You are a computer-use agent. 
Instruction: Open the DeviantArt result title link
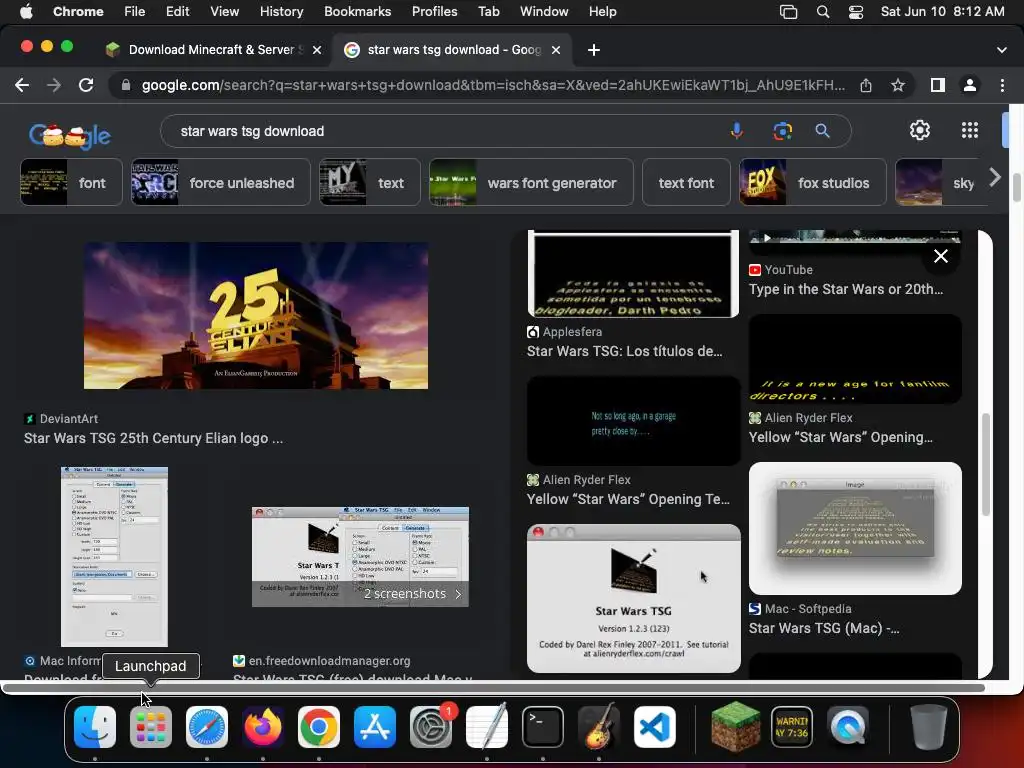[153, 438]
